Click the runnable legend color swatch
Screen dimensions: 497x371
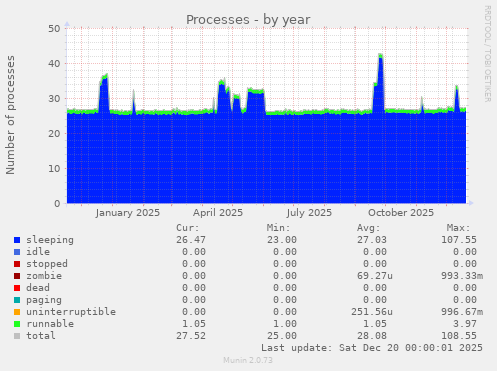click(x=17, y=324)
